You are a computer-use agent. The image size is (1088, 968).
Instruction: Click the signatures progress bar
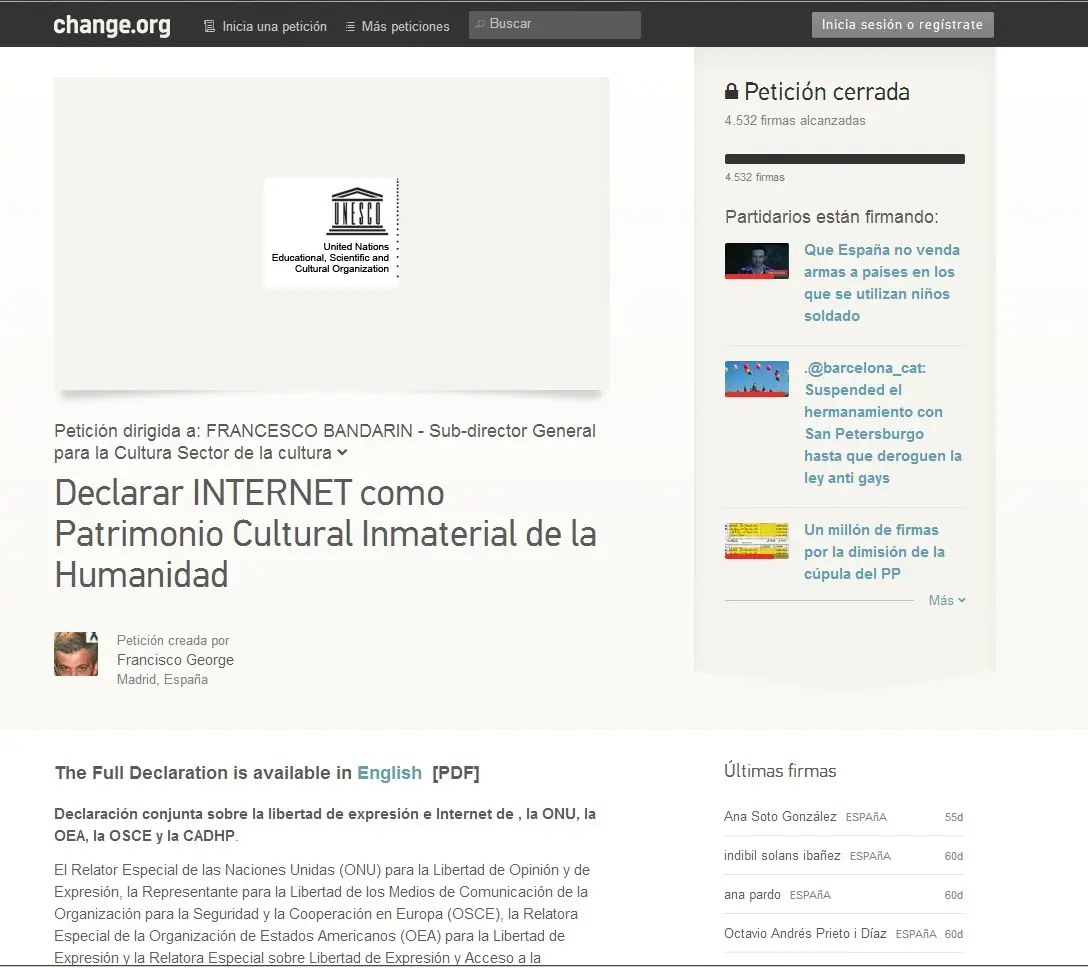point(844,159)
